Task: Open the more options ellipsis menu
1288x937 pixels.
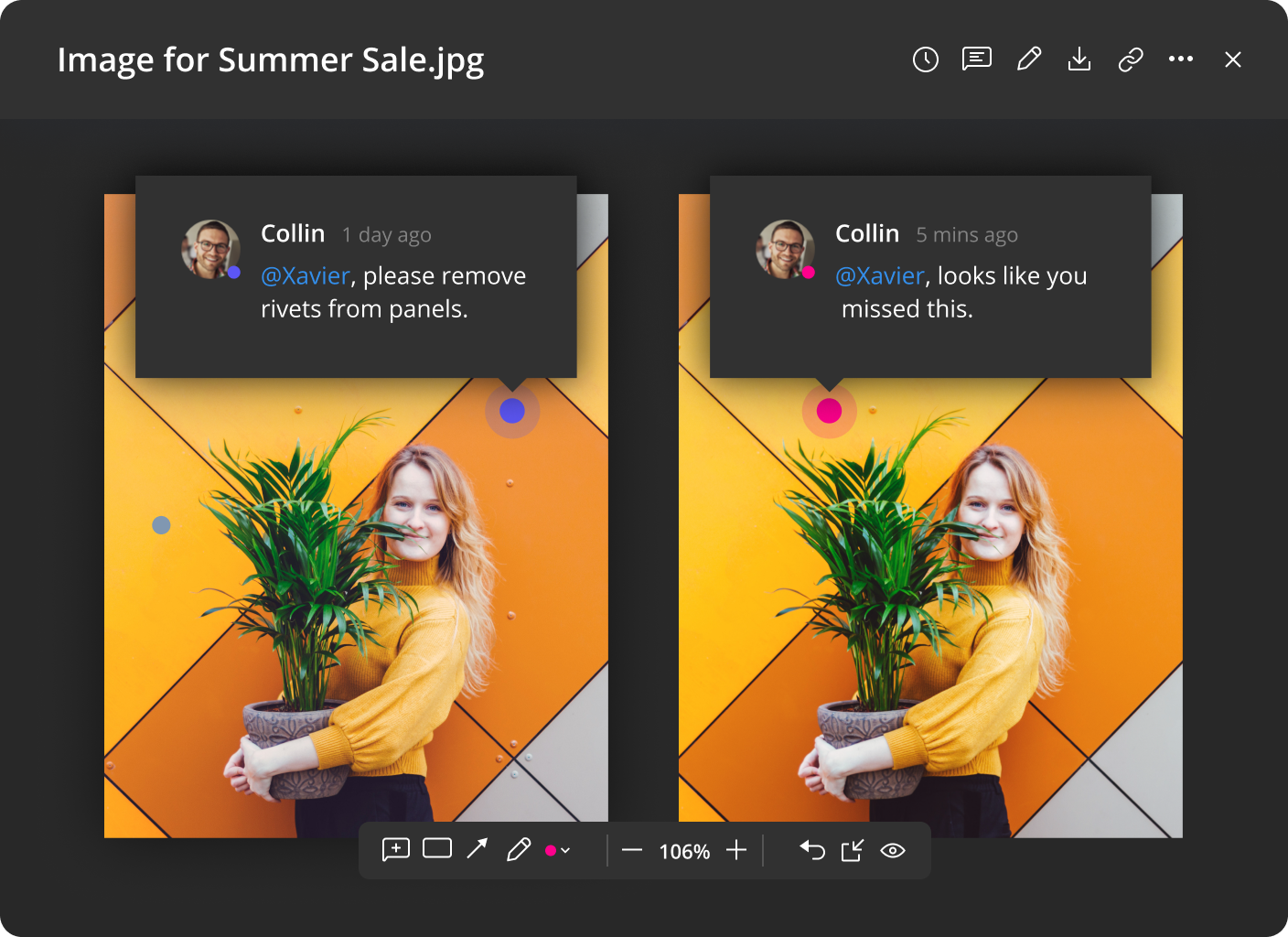Action: (x=1181, y=59)
